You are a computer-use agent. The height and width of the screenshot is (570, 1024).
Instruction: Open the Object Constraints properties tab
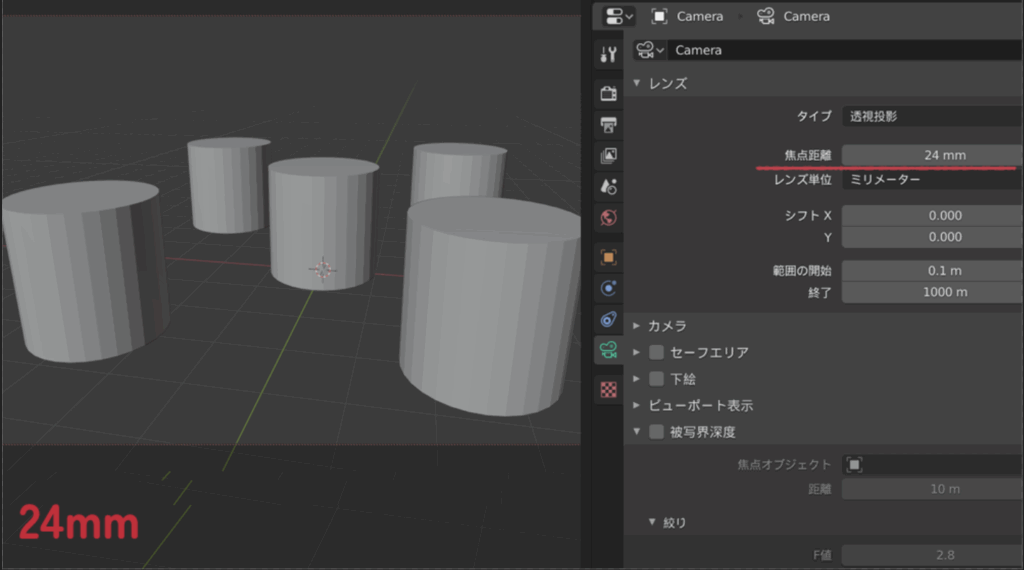[608, 319]
